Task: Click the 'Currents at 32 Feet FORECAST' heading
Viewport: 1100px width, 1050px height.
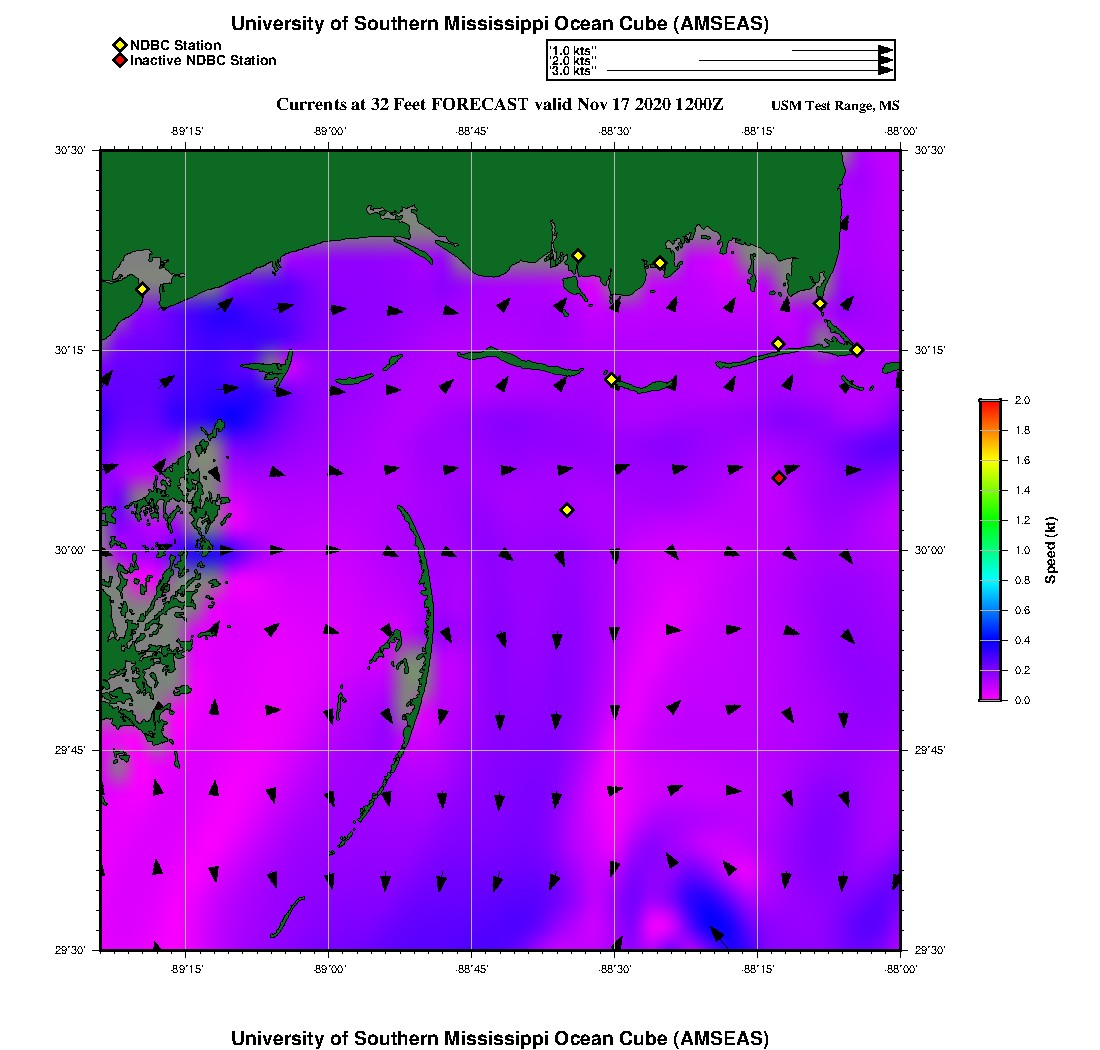Action: click(x=499, y=105)
